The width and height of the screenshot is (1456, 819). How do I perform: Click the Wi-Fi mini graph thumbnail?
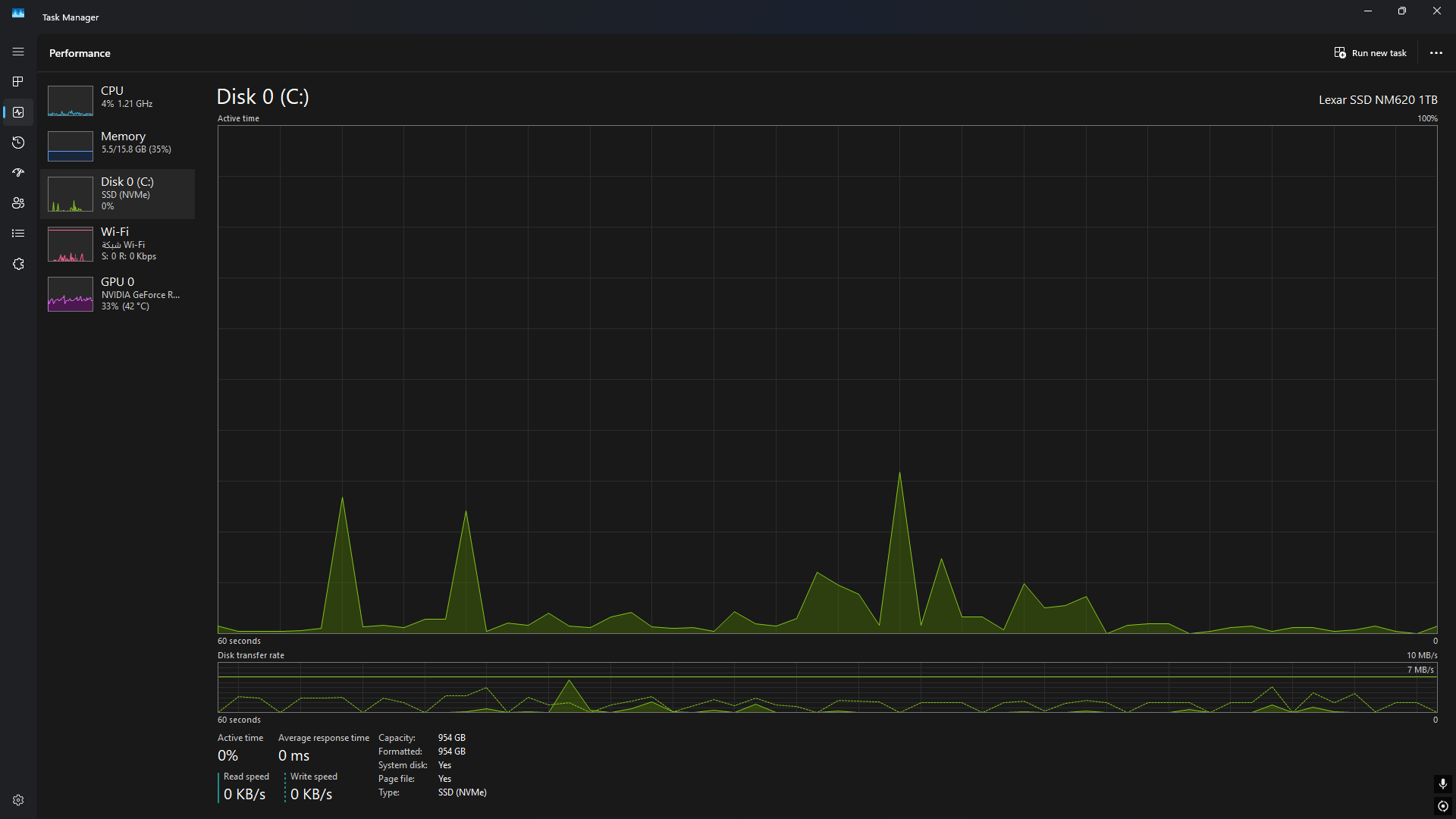click(71, 244)
